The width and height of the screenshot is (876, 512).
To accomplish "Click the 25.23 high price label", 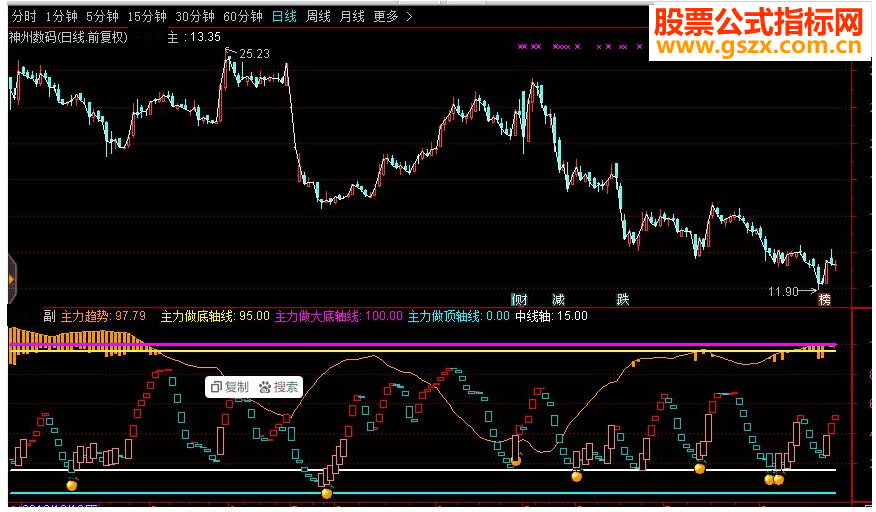I will pos(255,54).
